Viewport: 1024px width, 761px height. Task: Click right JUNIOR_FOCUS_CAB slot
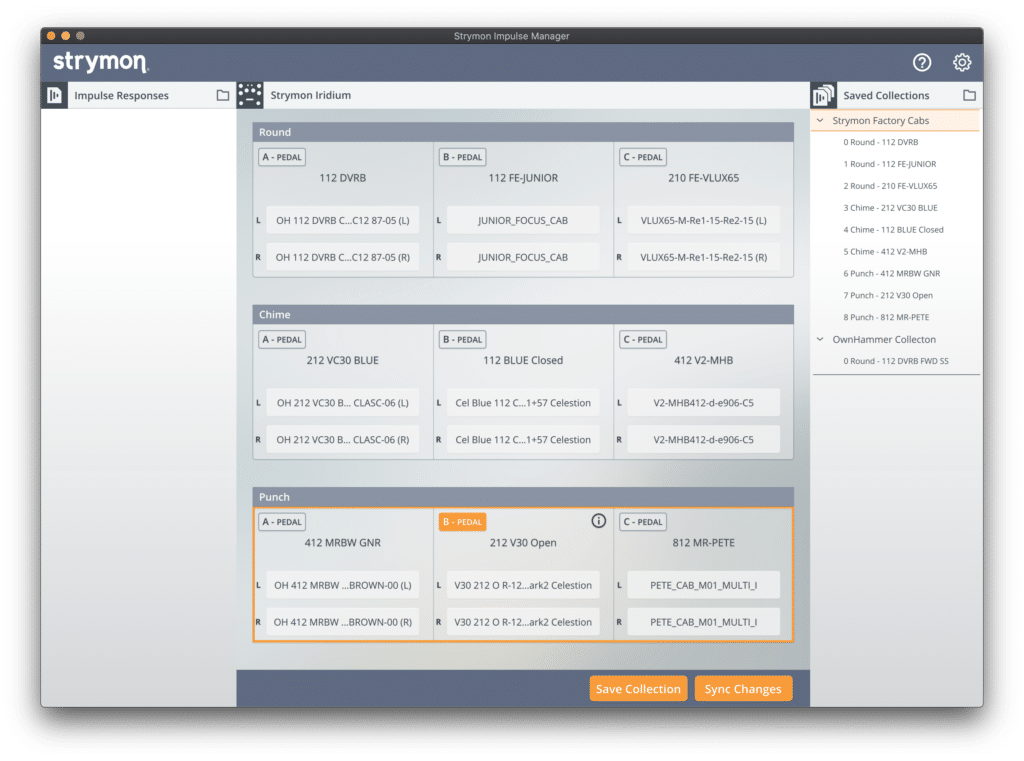point(523,257)
